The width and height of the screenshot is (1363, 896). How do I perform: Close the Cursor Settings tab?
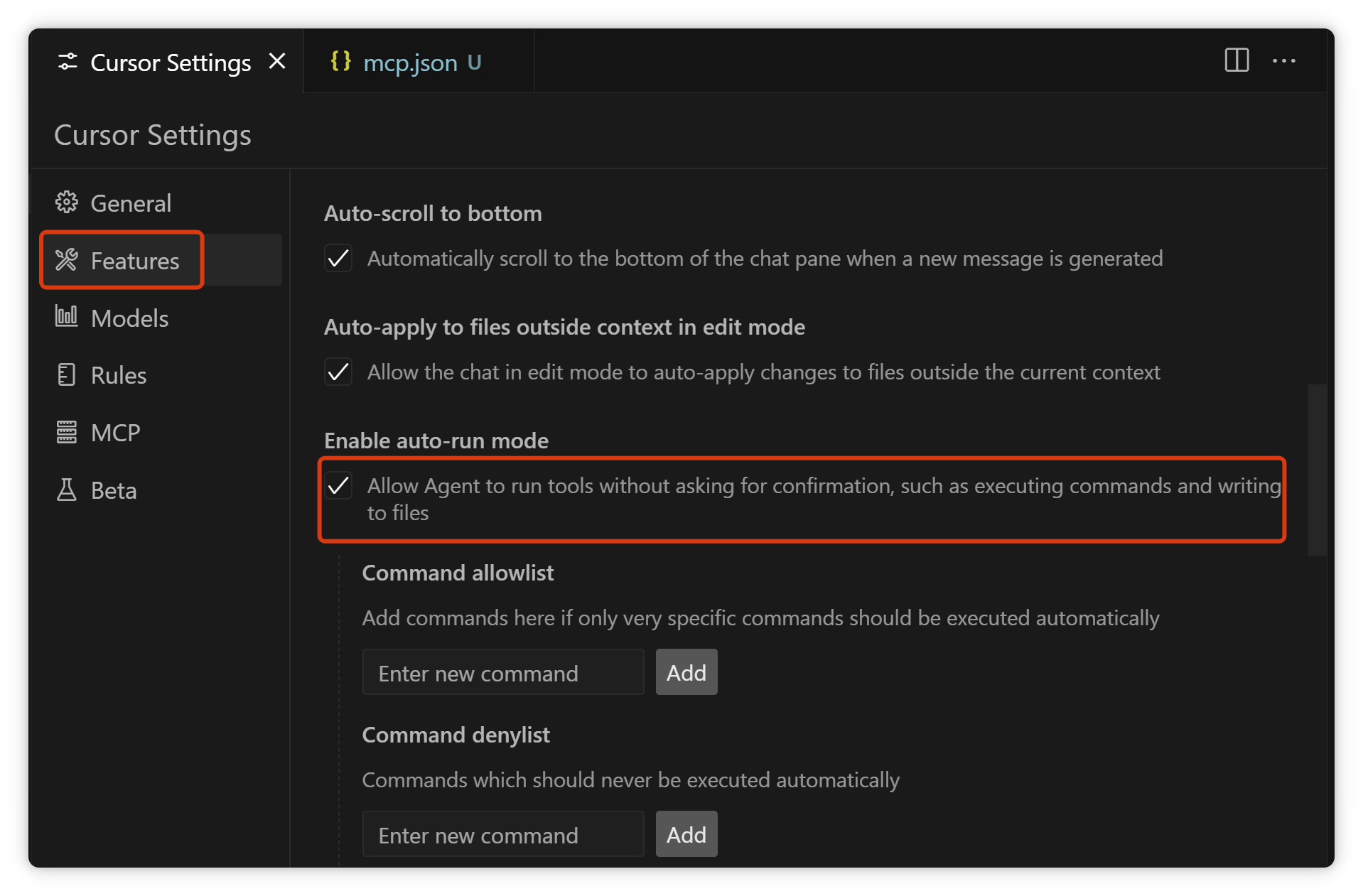coord(277,62)
